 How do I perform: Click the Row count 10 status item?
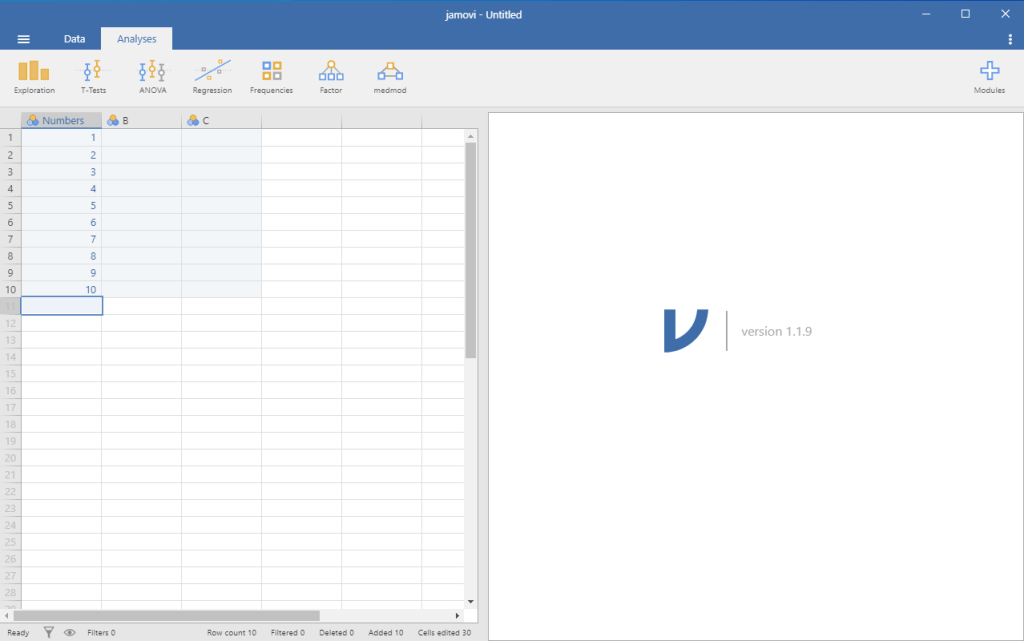pos(232,632)
